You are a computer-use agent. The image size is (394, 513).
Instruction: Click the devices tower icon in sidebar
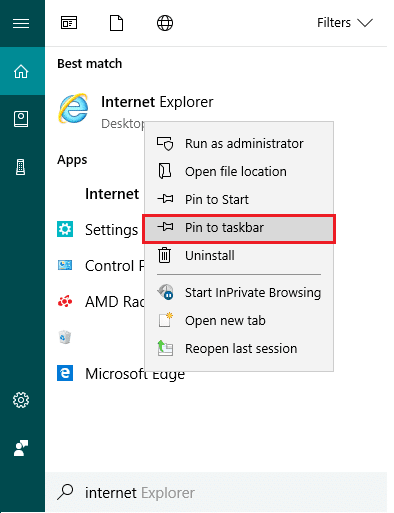click(21, 167)
